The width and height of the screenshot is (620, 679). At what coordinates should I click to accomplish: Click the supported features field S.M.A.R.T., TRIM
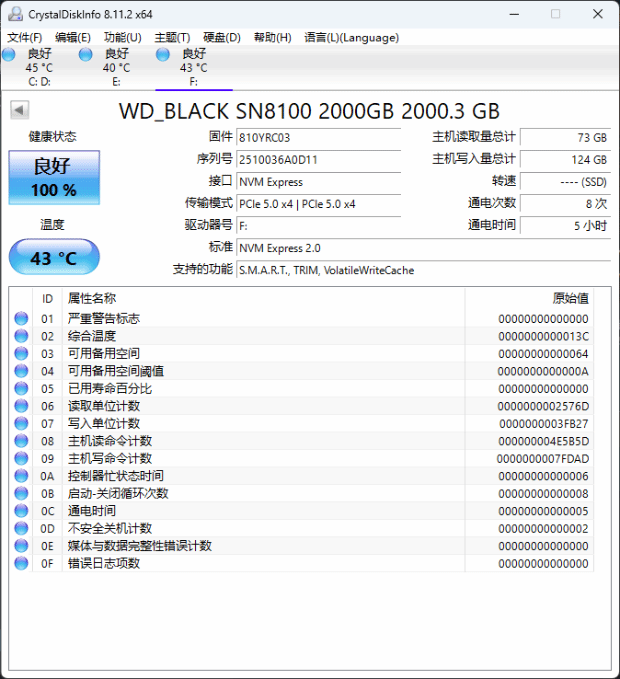[x=423, y=270]
